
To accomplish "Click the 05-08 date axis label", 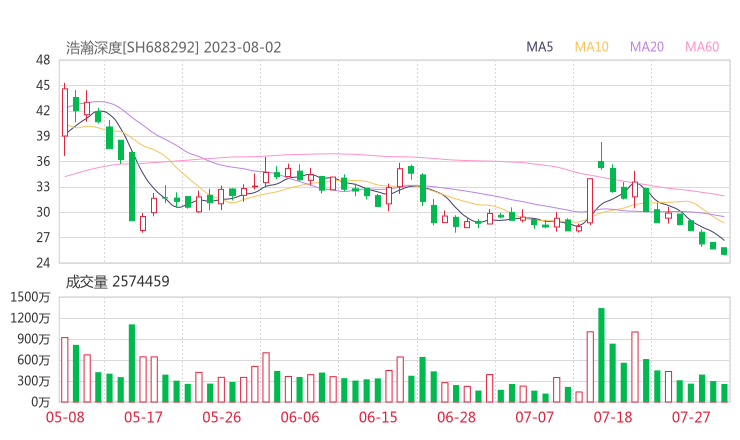I will [x=65, y=417].
